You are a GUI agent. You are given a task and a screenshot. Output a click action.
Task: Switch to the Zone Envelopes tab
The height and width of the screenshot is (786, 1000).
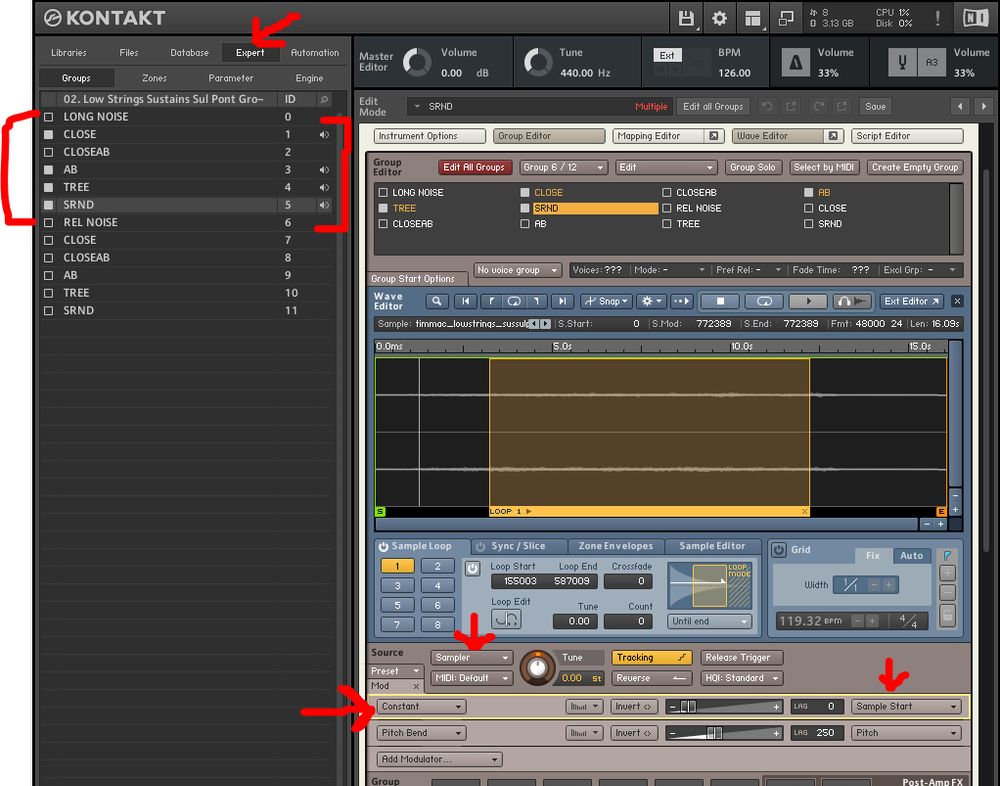coord(615,546)
